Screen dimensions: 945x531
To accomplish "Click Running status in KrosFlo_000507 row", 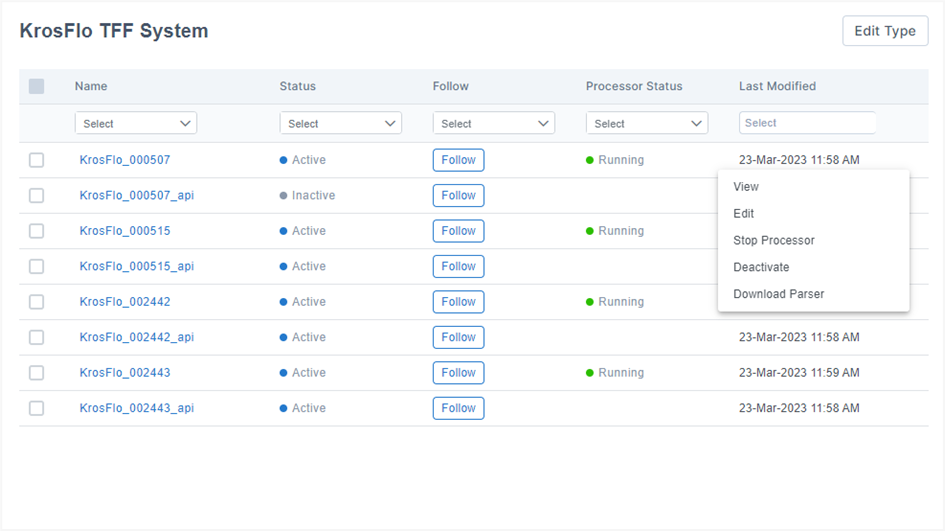I will coord(615,160).
